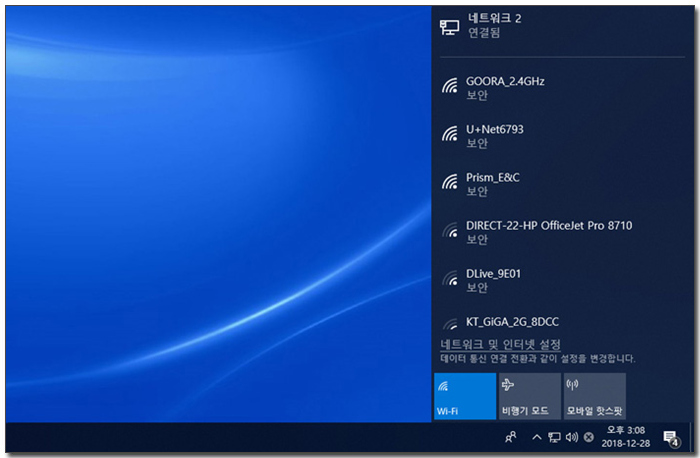Image resolution: width=700 pixels, height=458 pixels.
Task: Toggle 모바일 핫스팟 mobile hotspot tile
Action: [x=595, y=396]
